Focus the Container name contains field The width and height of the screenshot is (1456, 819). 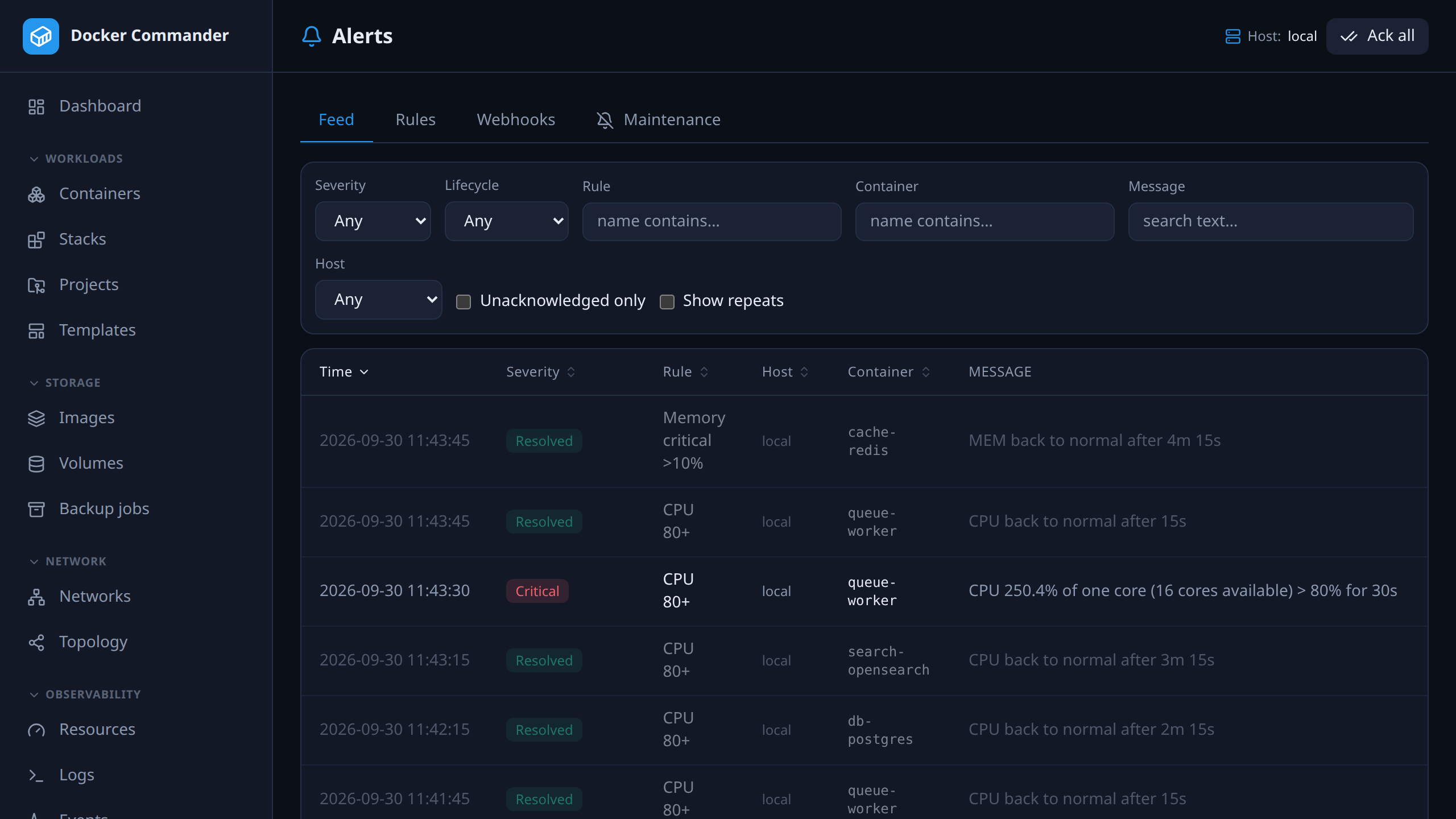[x=985, y=222]
